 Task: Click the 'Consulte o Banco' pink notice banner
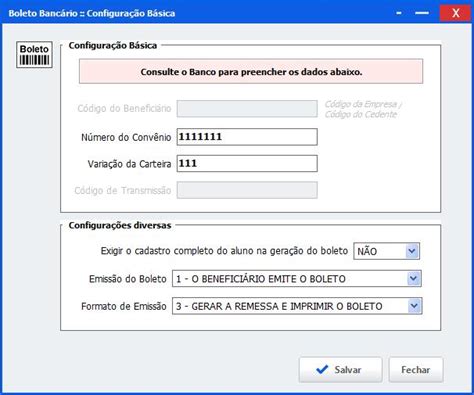(251, 72)
